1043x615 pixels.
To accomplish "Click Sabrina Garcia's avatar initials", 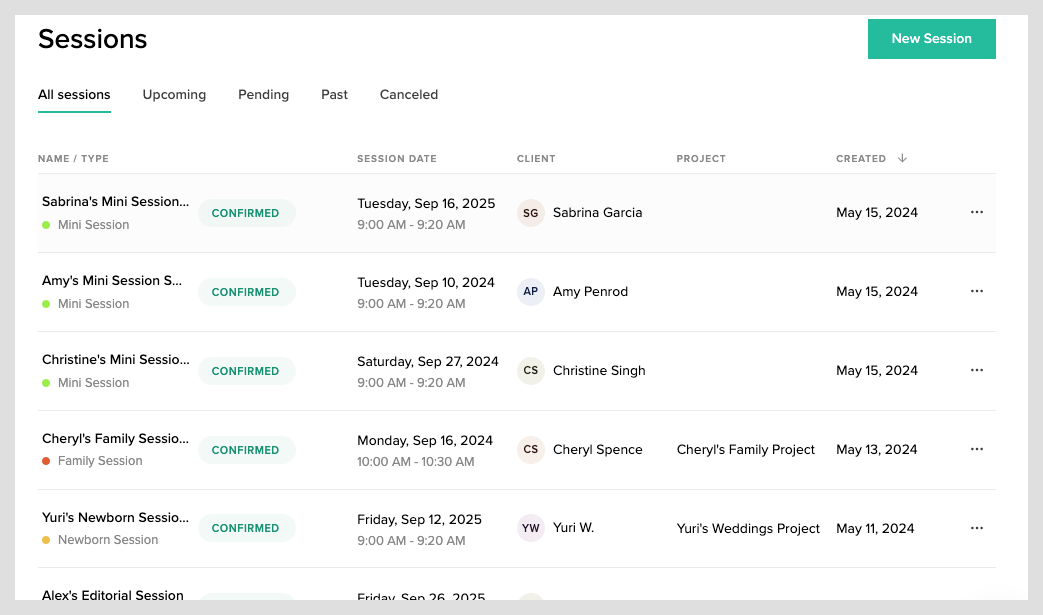I will tap(530, 212).
